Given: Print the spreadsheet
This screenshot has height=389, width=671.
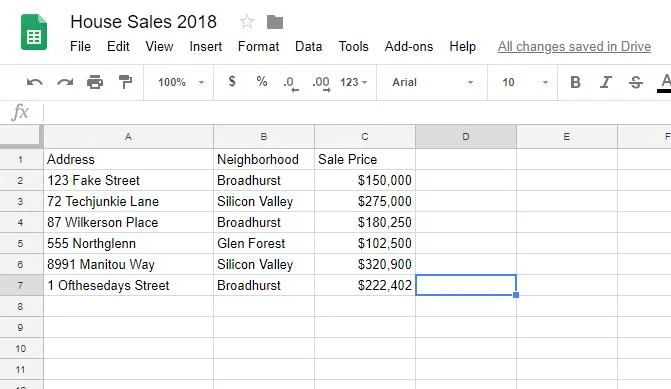Looking at the screenshot, I should (95, 82).
